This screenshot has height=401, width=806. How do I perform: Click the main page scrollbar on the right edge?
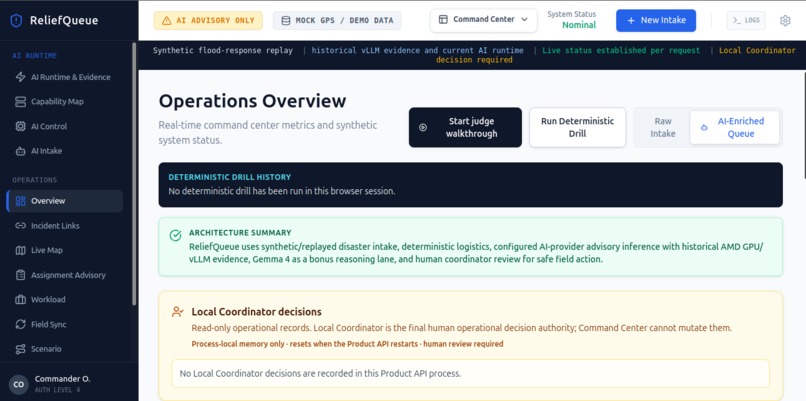coord(803,126)
